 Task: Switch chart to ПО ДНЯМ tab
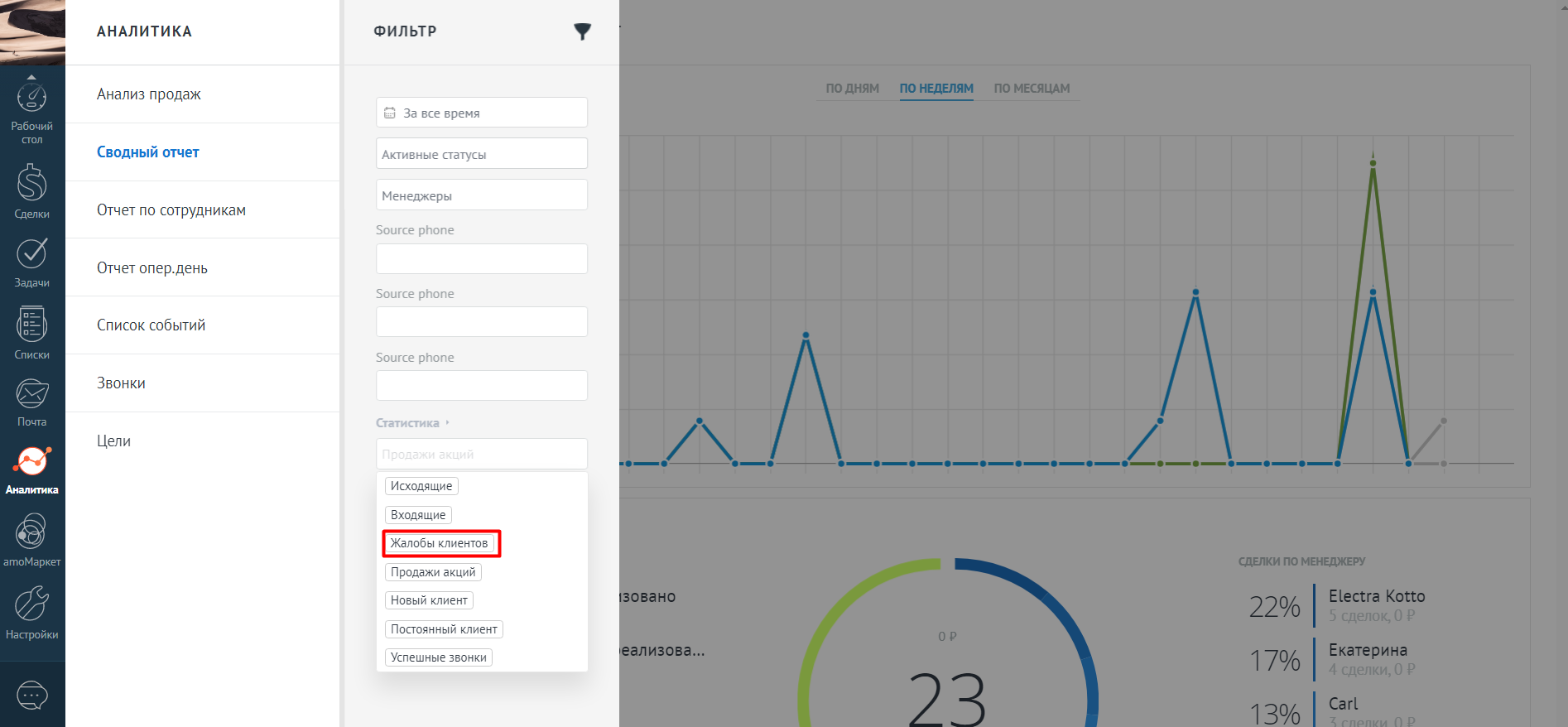pyautogui.click(x=852, y=89)
